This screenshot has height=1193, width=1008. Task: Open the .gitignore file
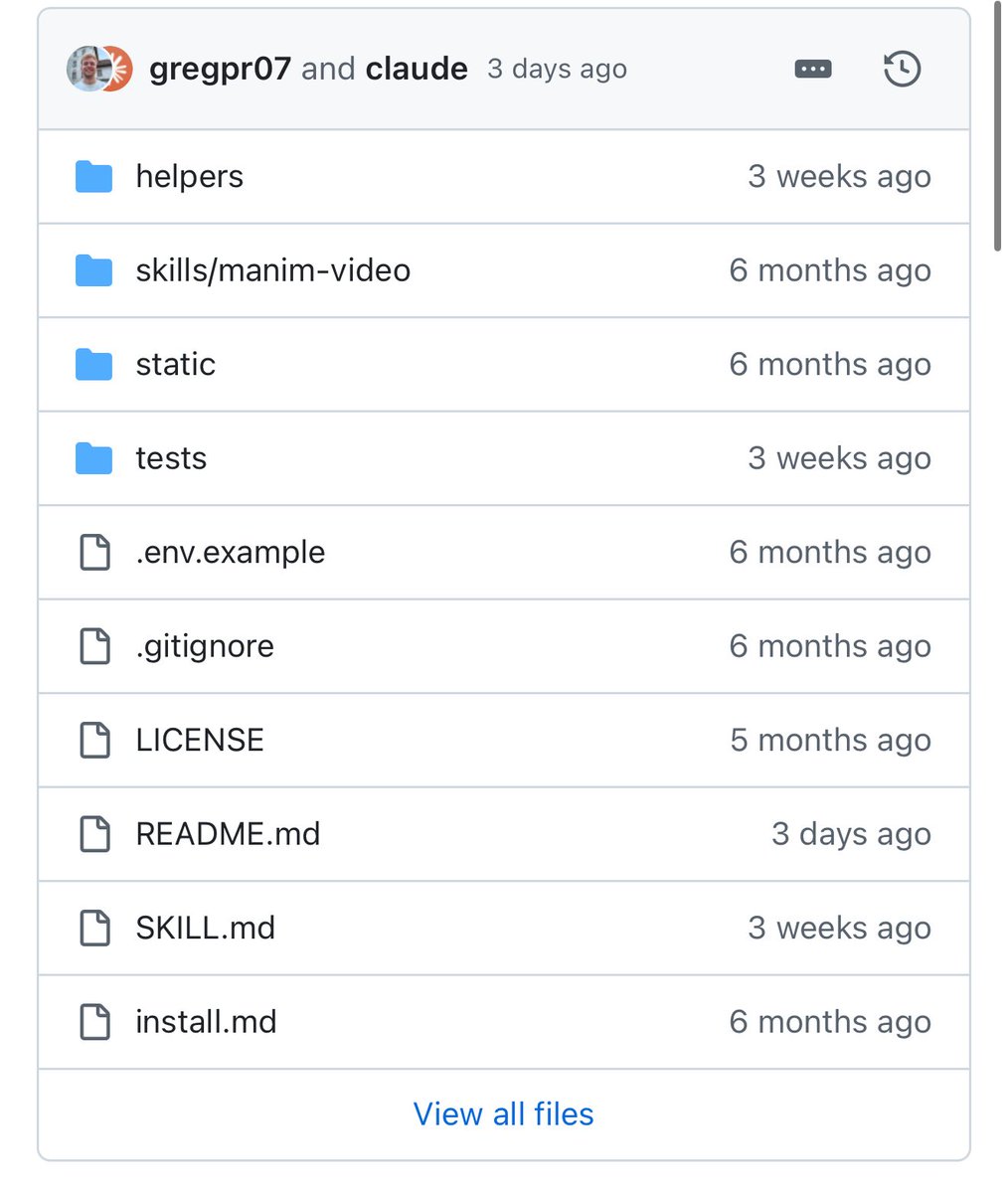[x=205, y=646]
